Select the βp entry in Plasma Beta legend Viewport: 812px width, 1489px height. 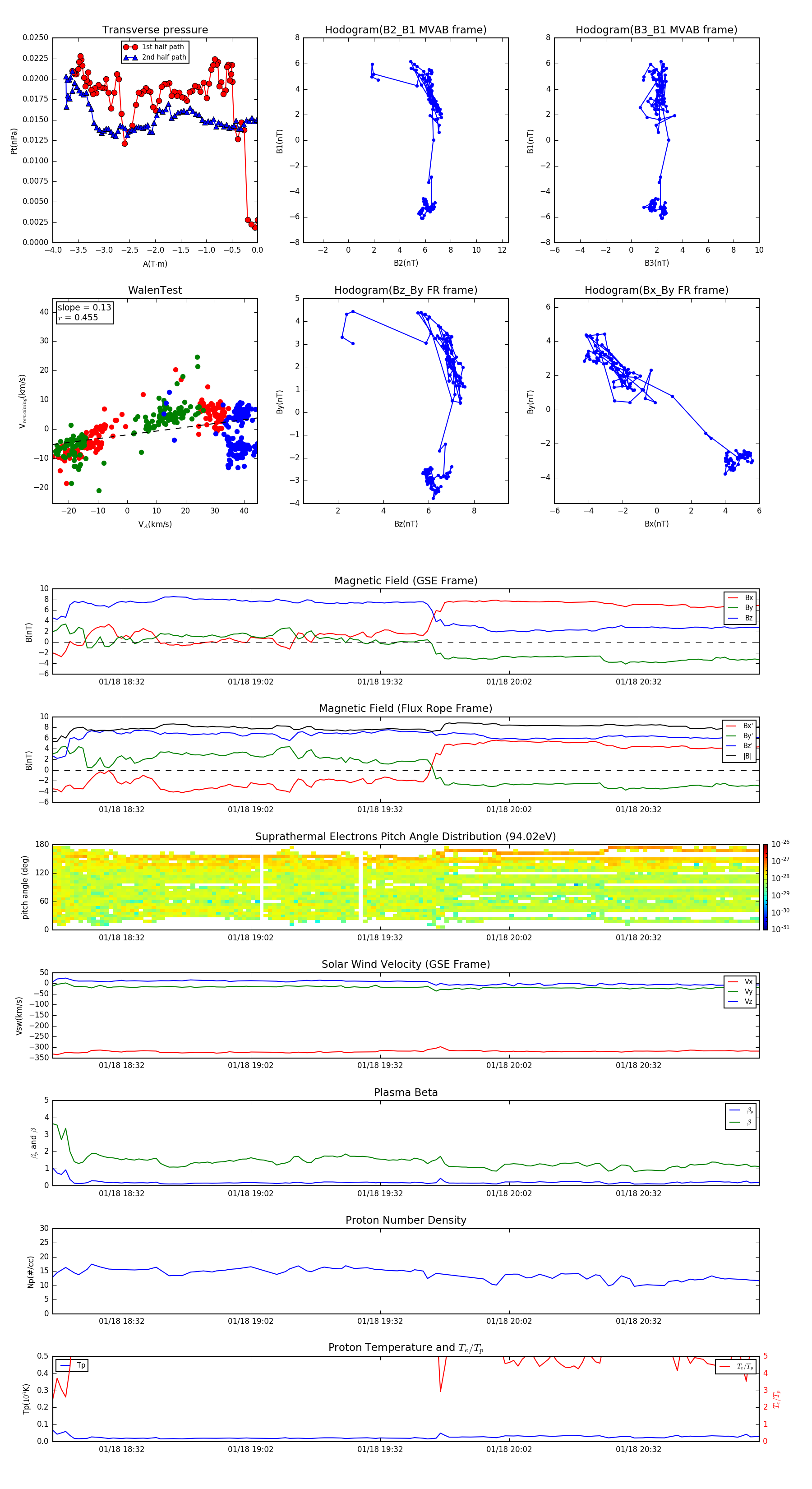[742, 1110]
